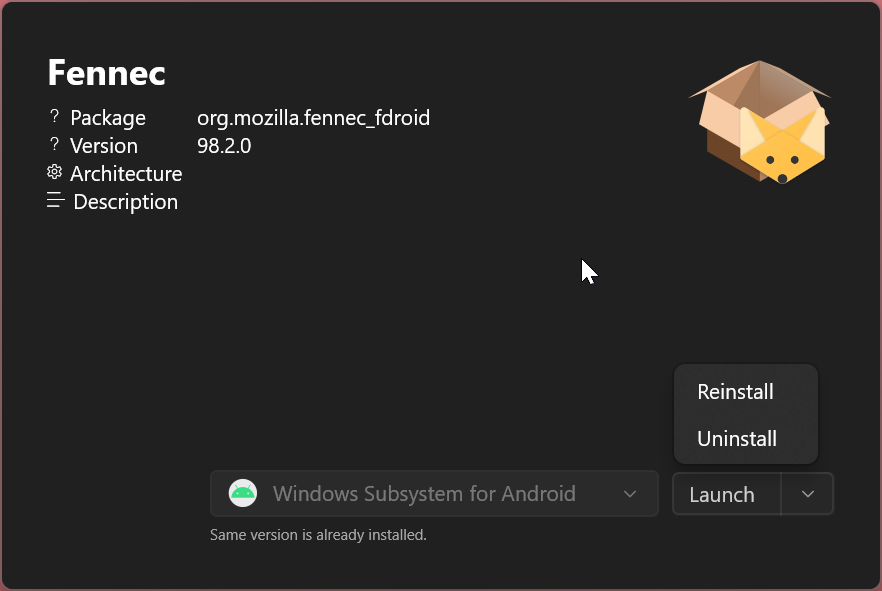Expand the chevron in the device selector
Image resolution: width=882 pixels, height=591 pixels.
pyautogui.click(x=630, y=494)
